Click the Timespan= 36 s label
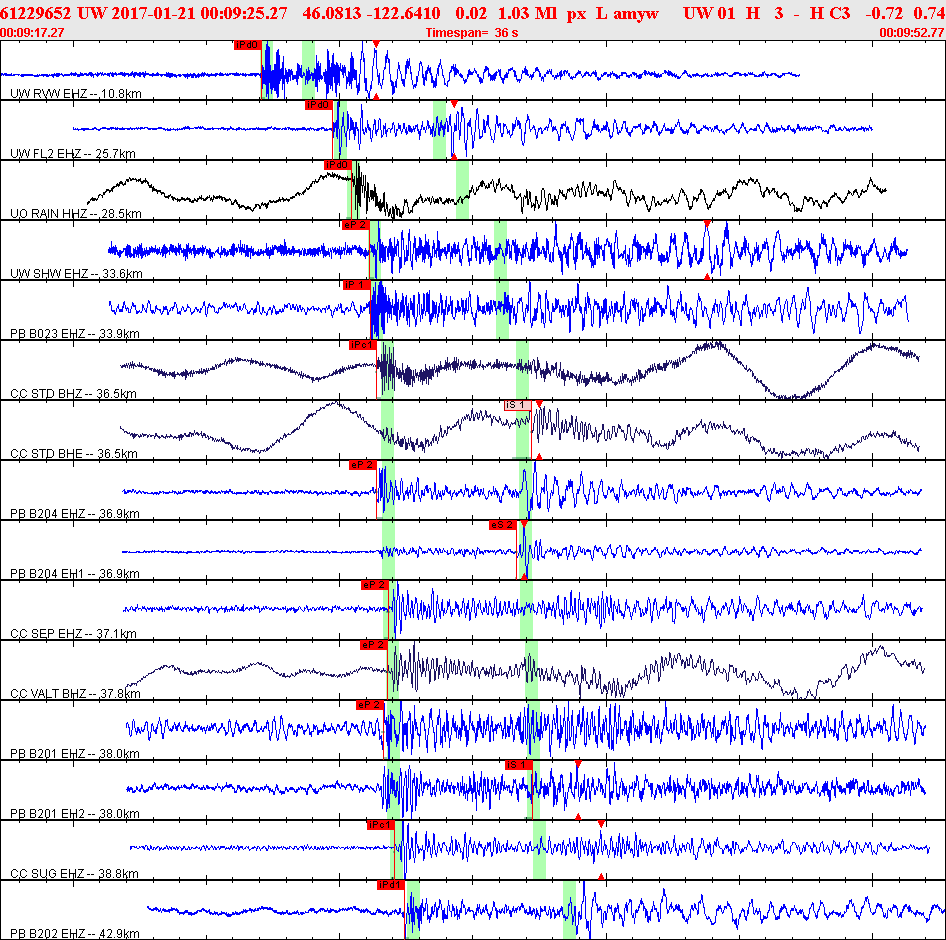The height and width of the screenshot is (940, 946). coord(472,33)
